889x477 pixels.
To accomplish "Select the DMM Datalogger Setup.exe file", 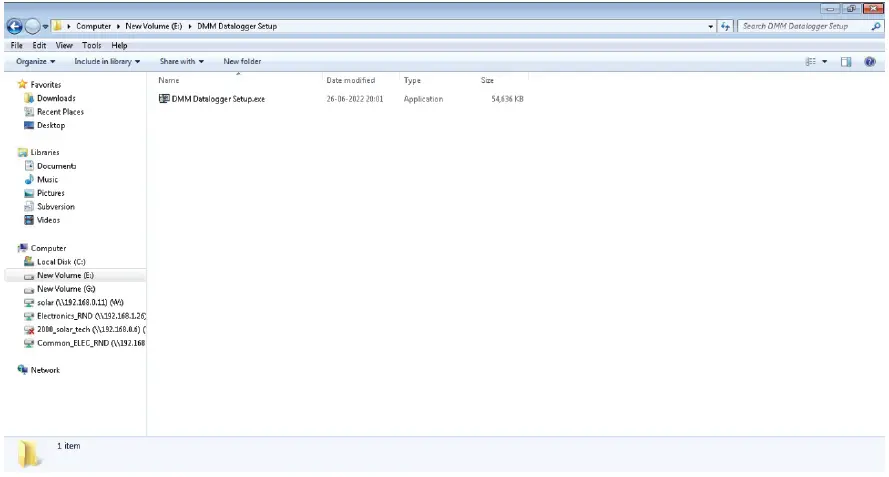I will [x=218, y=99].
